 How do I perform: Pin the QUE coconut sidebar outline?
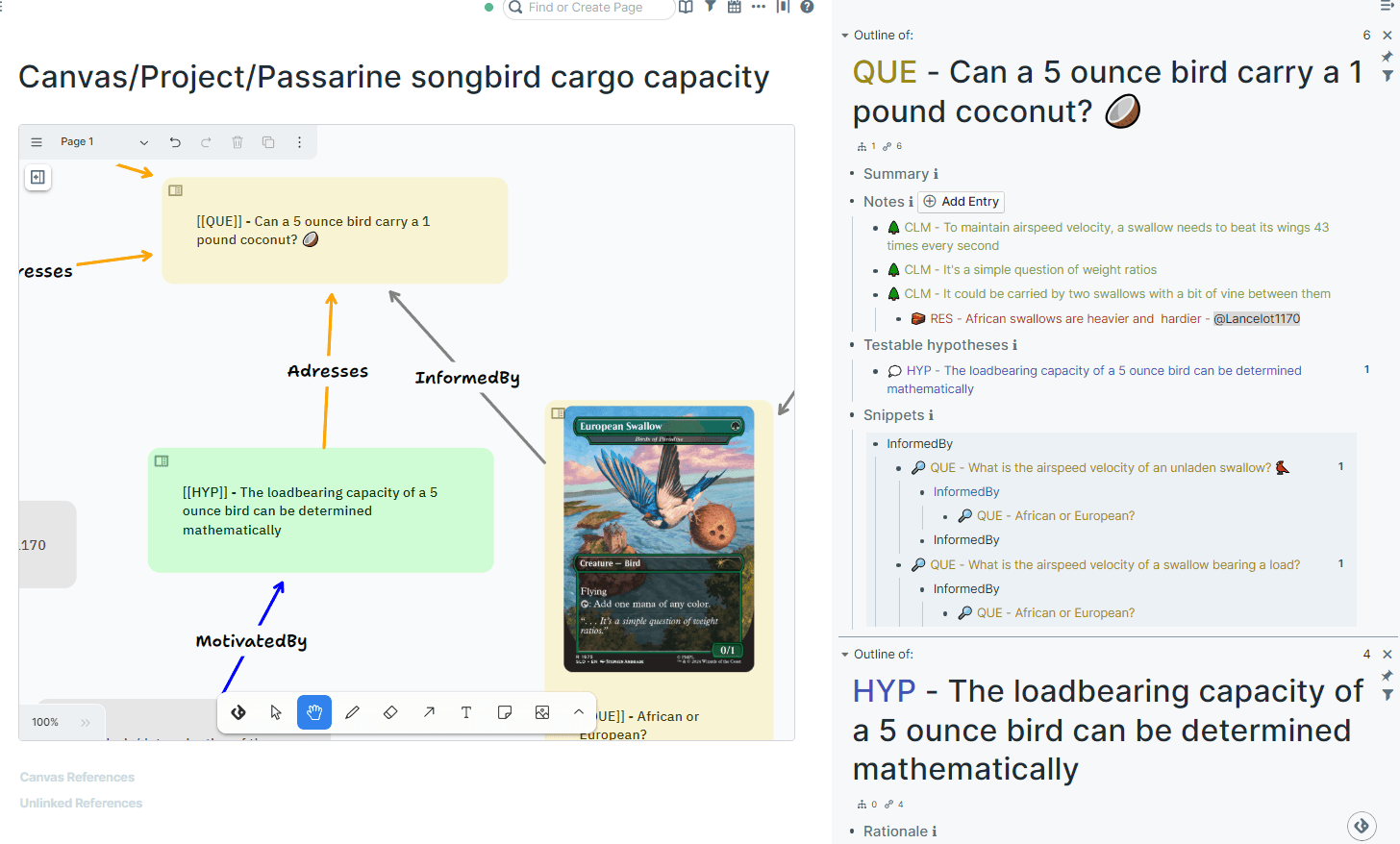(1387, 57)
